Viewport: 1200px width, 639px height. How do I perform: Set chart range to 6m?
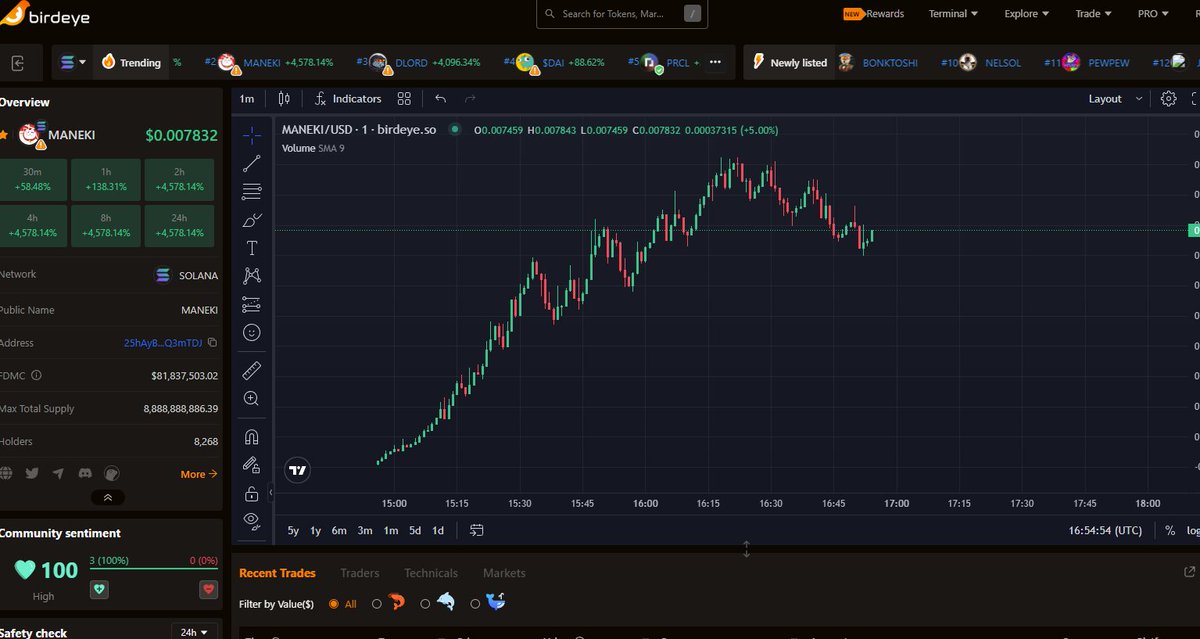click(x=339, y=530)
